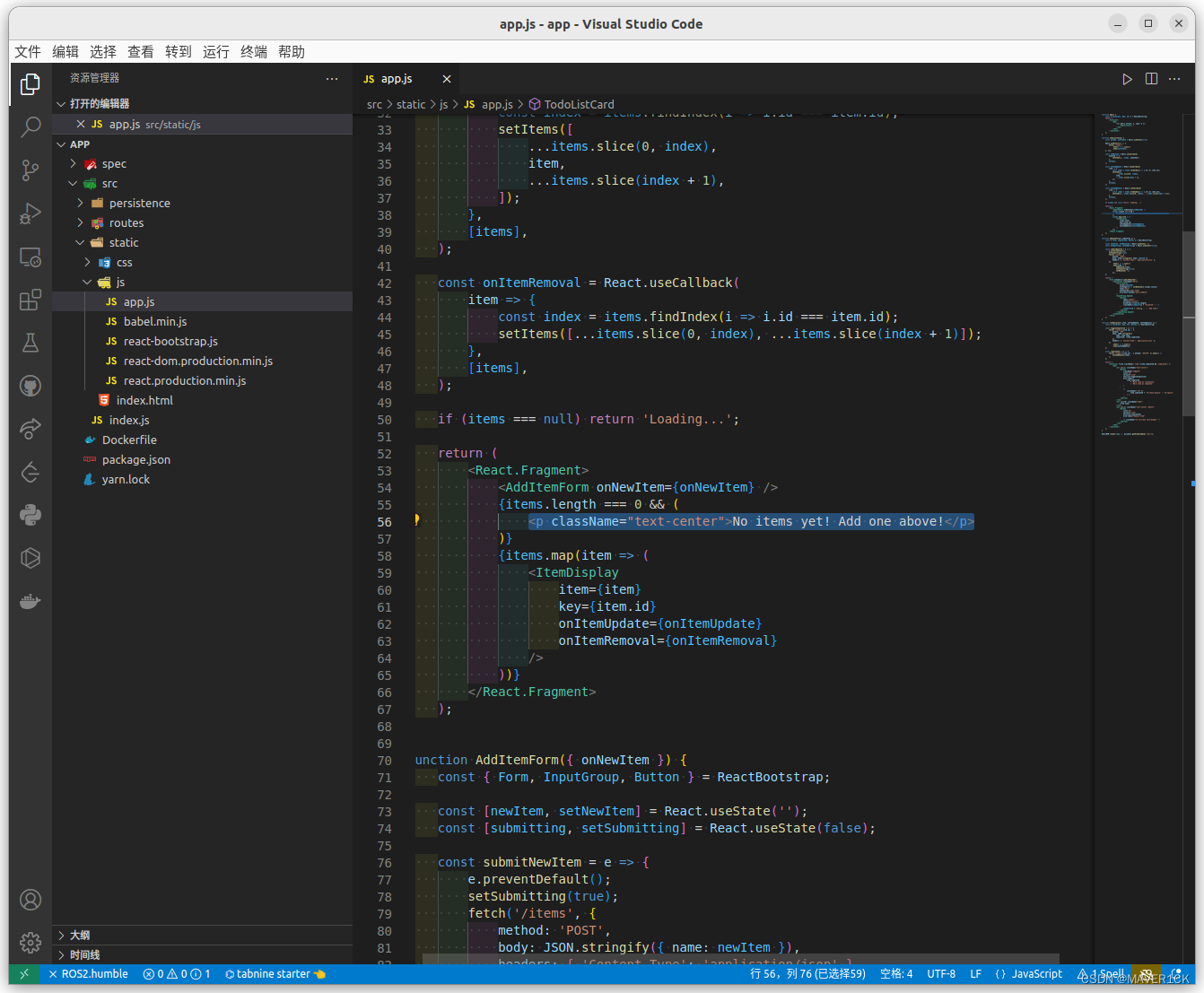
Task: Open package.json file
Action: (202, 460)
